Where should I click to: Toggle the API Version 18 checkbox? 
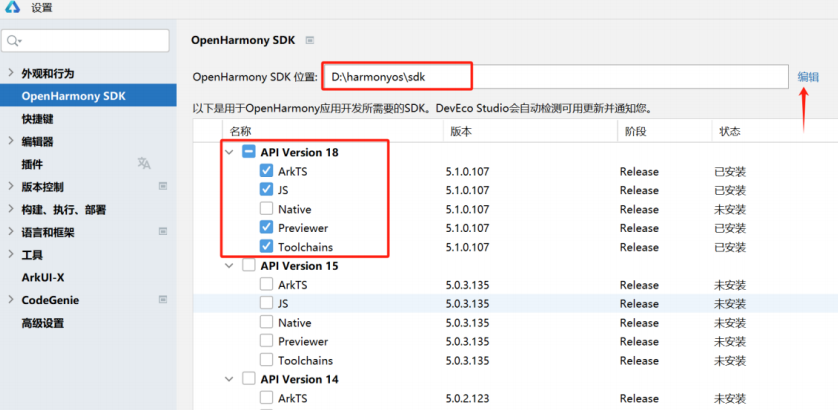pyautogui.click(x=249, y=152)
